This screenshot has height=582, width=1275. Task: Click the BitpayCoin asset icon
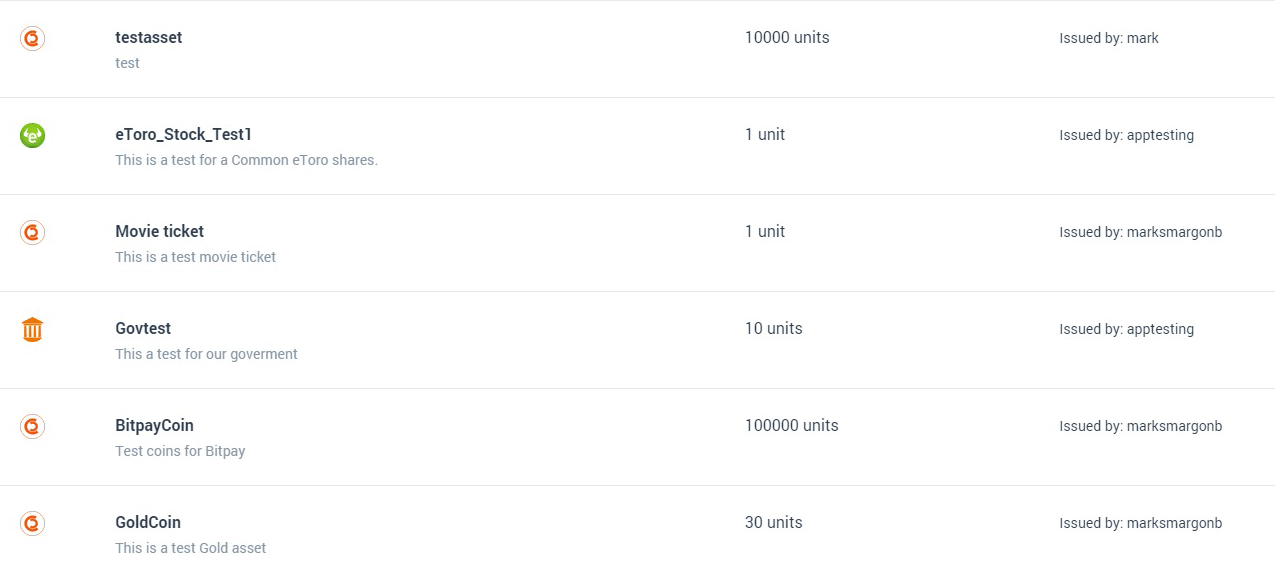pyautogui.click(x=33, y=426)
